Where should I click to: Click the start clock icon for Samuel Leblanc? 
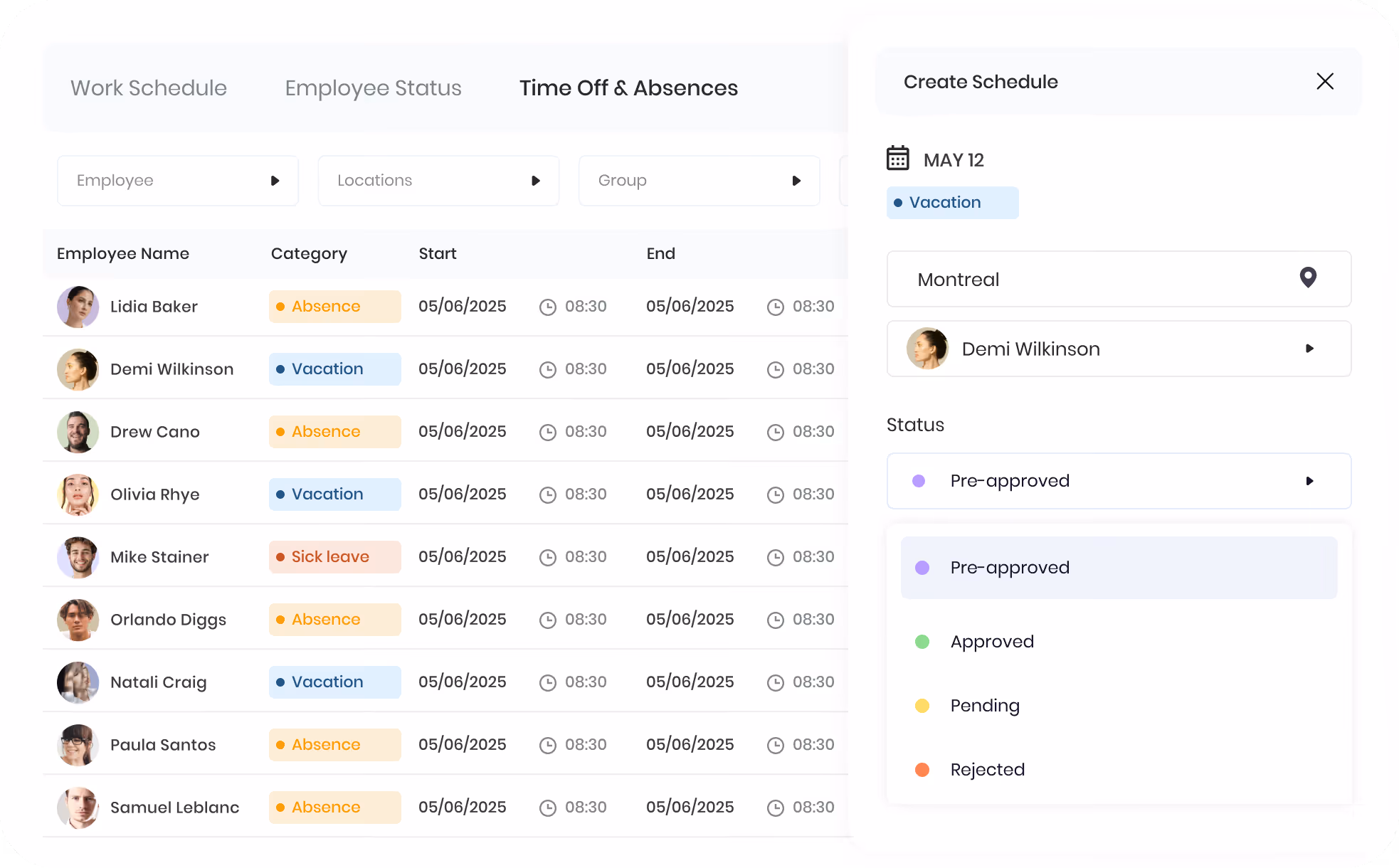point(547,808)
